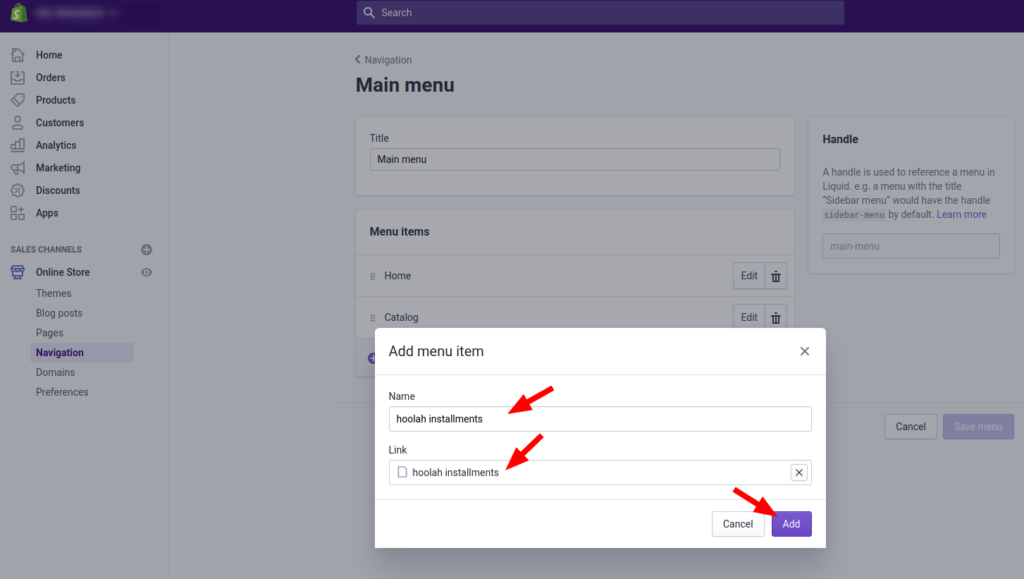The image size is (1024, 579).
Task: Click the Online Store shop icon
Action: [x=18, y=272]
